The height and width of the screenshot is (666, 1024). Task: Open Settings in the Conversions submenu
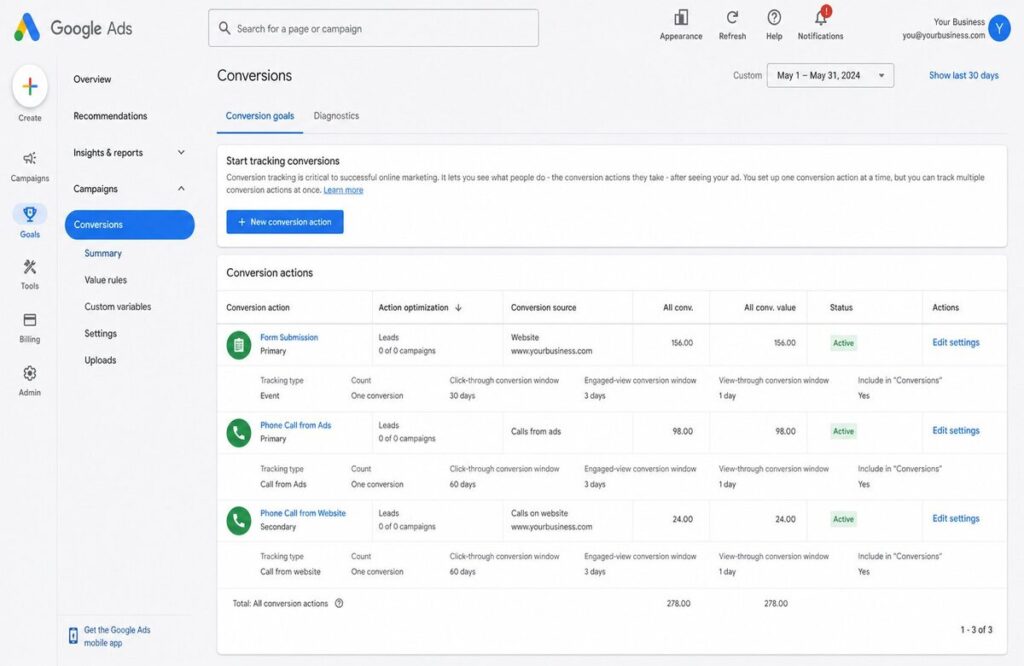pyautogui.click(x=101, y=334)
